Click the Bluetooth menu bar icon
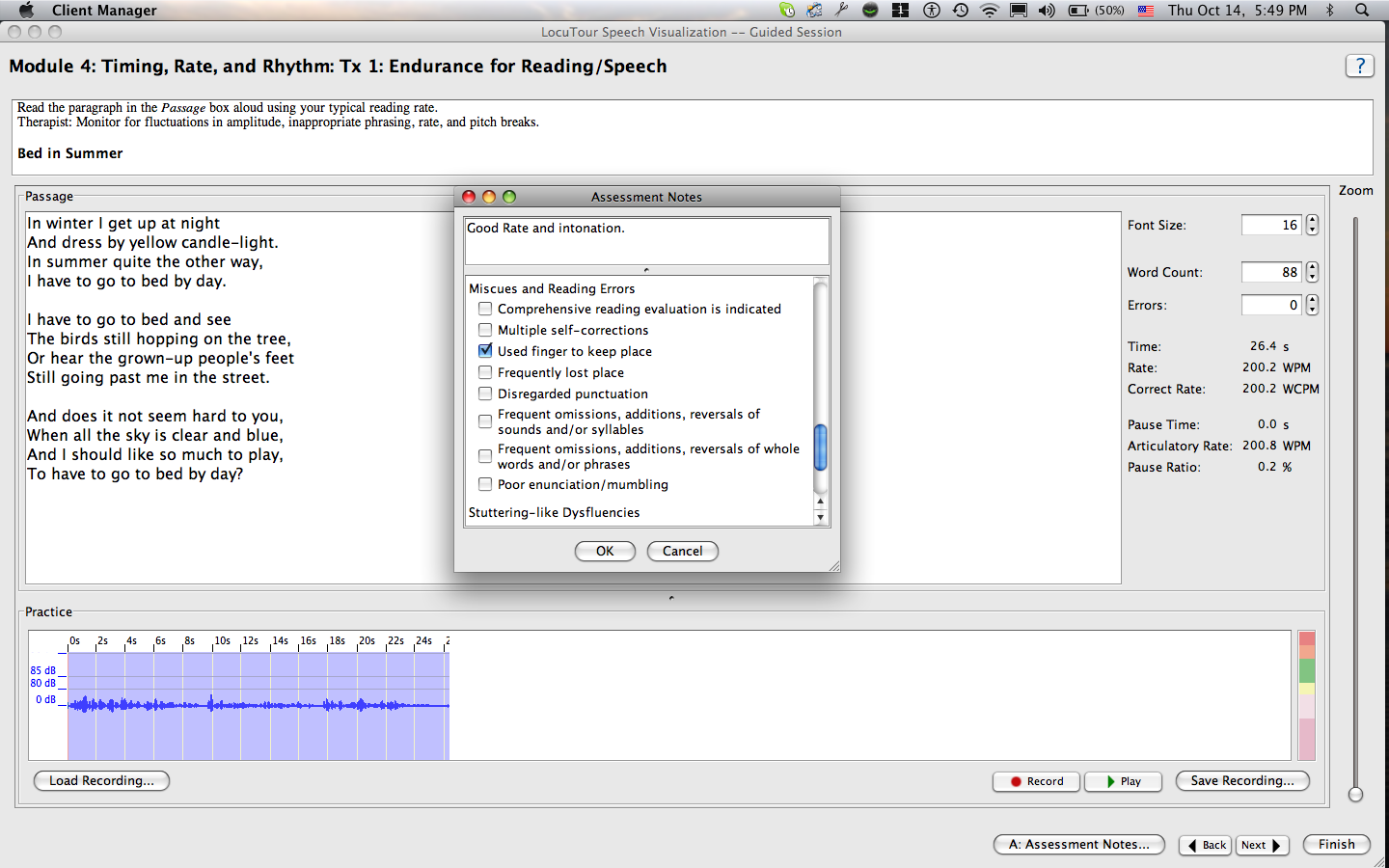 [1329, 10]
